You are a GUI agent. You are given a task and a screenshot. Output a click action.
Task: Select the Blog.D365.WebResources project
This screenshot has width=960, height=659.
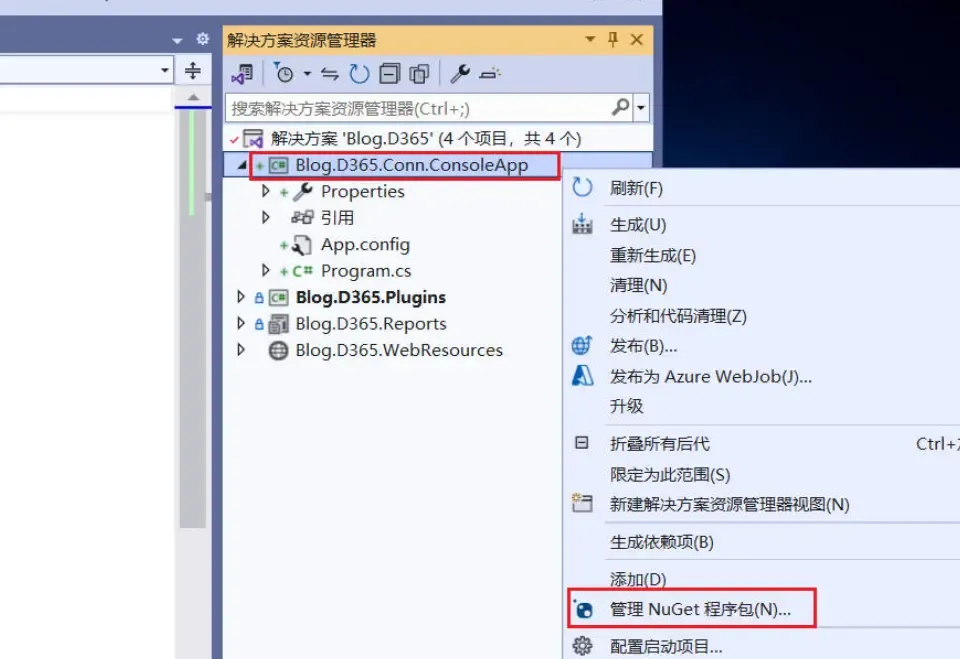click(399, 350)
